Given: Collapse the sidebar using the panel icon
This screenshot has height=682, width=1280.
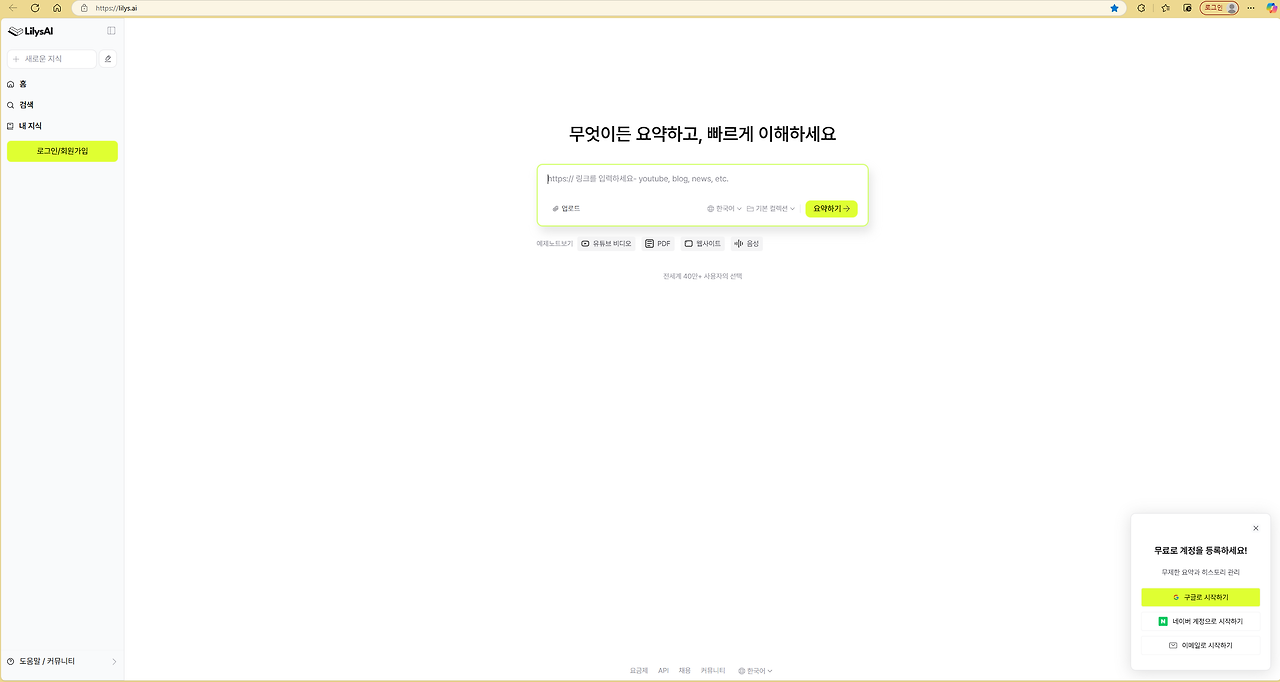Looking at the screenshot, I should pos(110,30).
